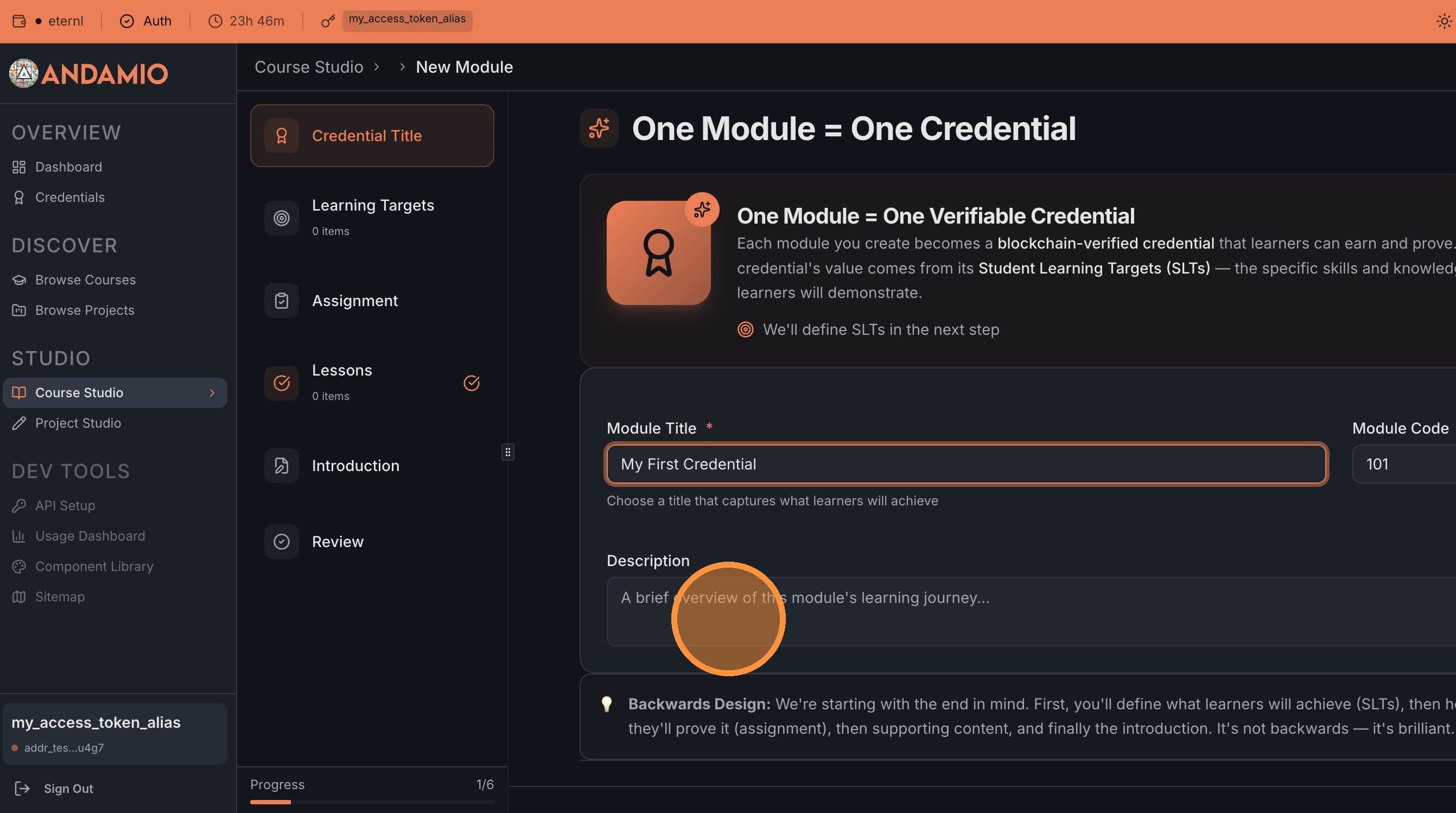This screenshot has width=1456, height=813.
Task: Click Lessons completed check indicator
Action: (x=472, y=383)
